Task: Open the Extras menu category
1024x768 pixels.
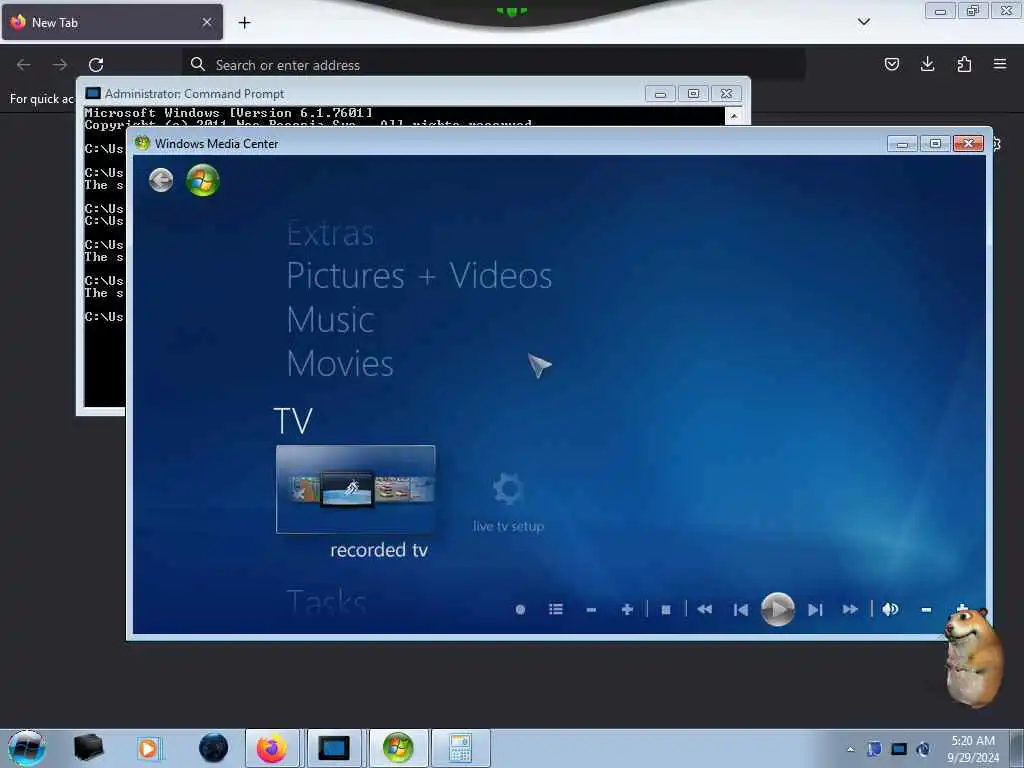Action: [330, 234]
